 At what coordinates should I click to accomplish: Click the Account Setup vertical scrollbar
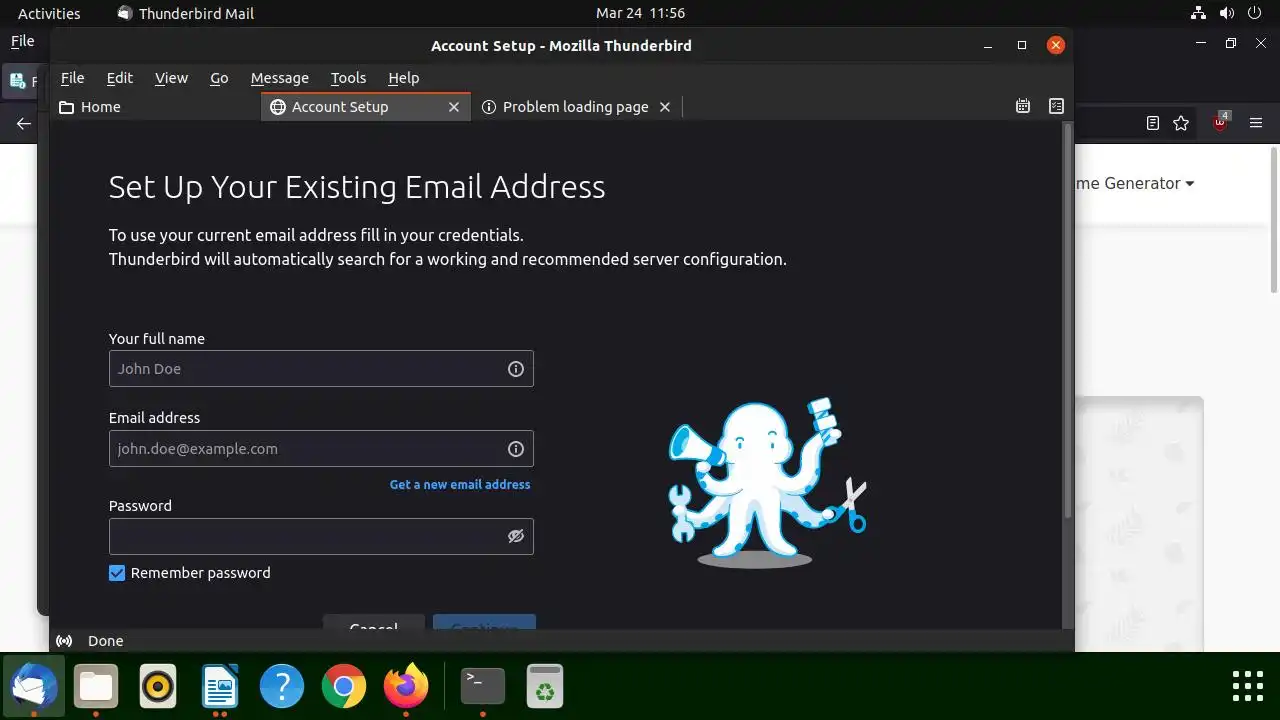[x=1067, y=320]
